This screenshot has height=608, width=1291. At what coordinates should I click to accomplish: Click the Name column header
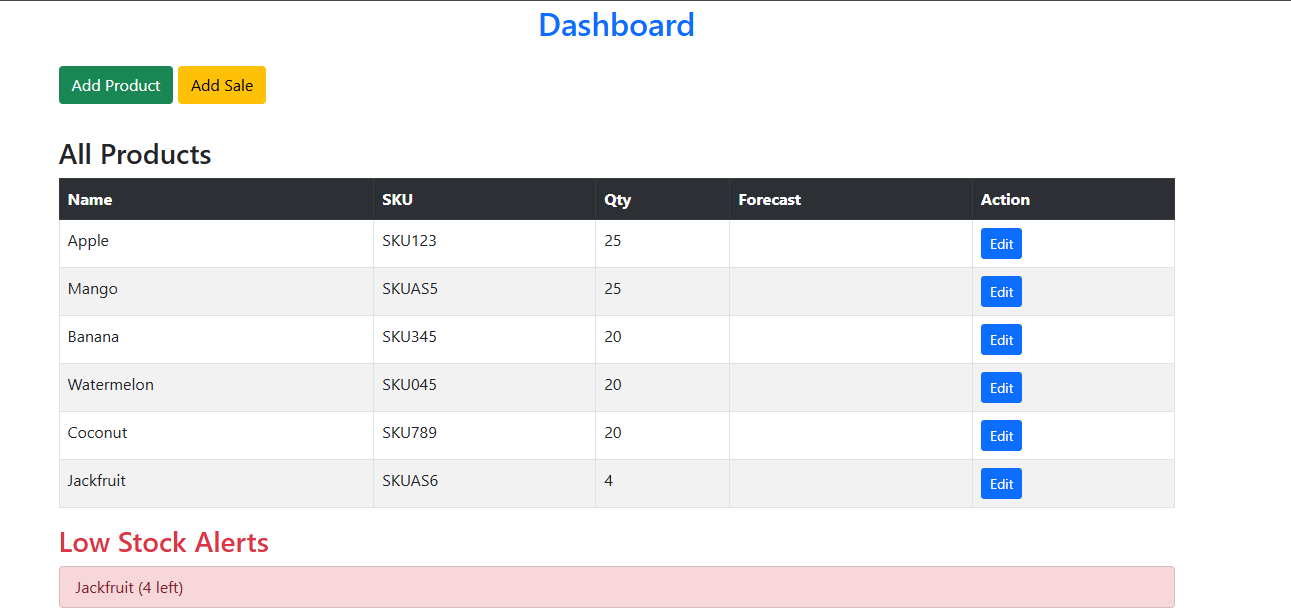click(x=216, y=199)
